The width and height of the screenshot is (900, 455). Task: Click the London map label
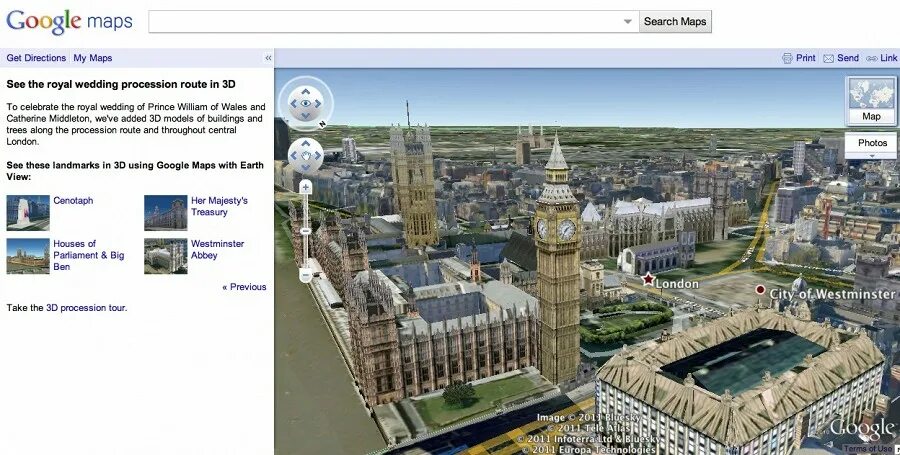[x=677, y=283]
